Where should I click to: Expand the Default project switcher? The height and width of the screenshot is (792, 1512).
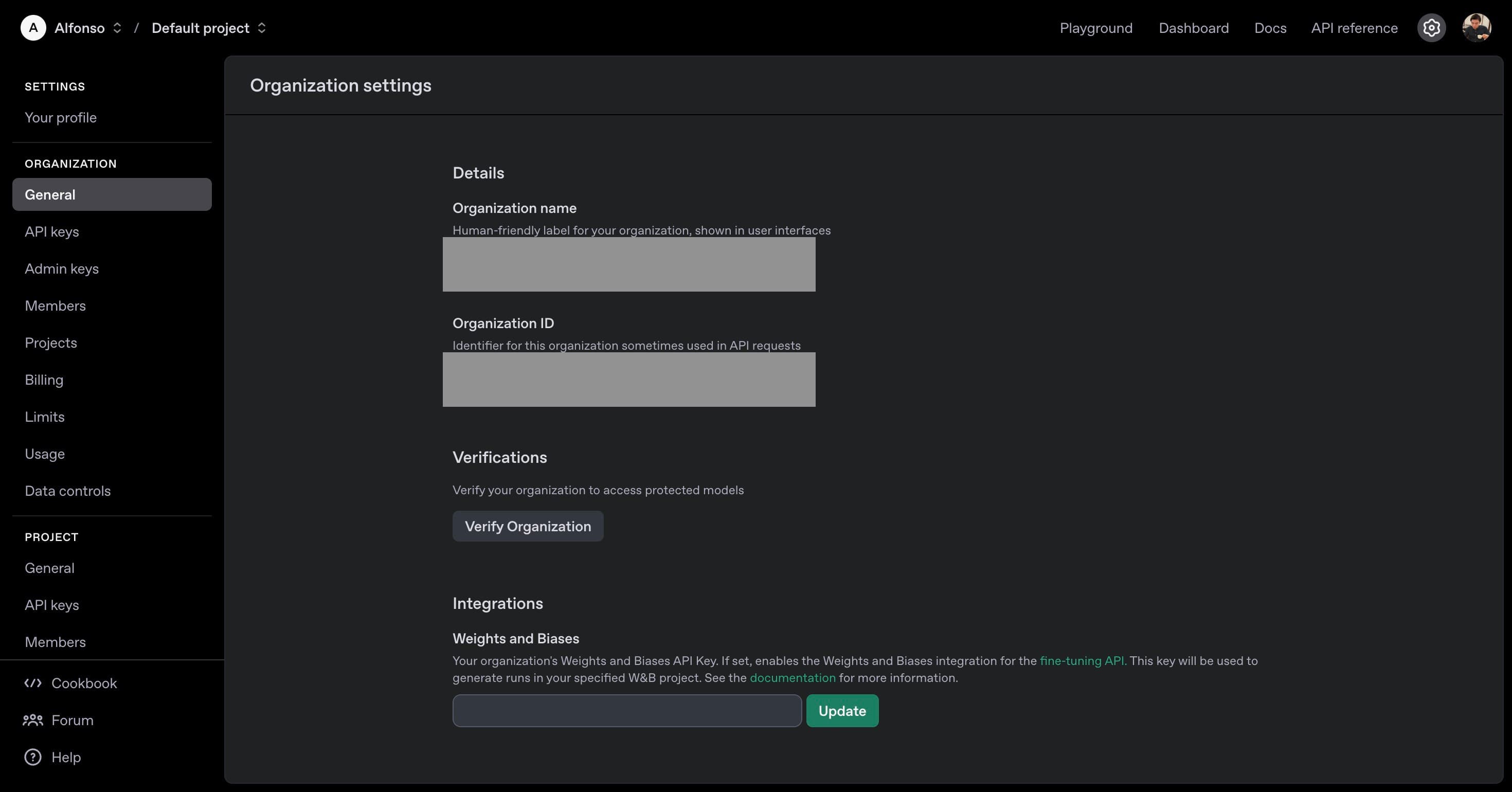(x=262, y=28)
